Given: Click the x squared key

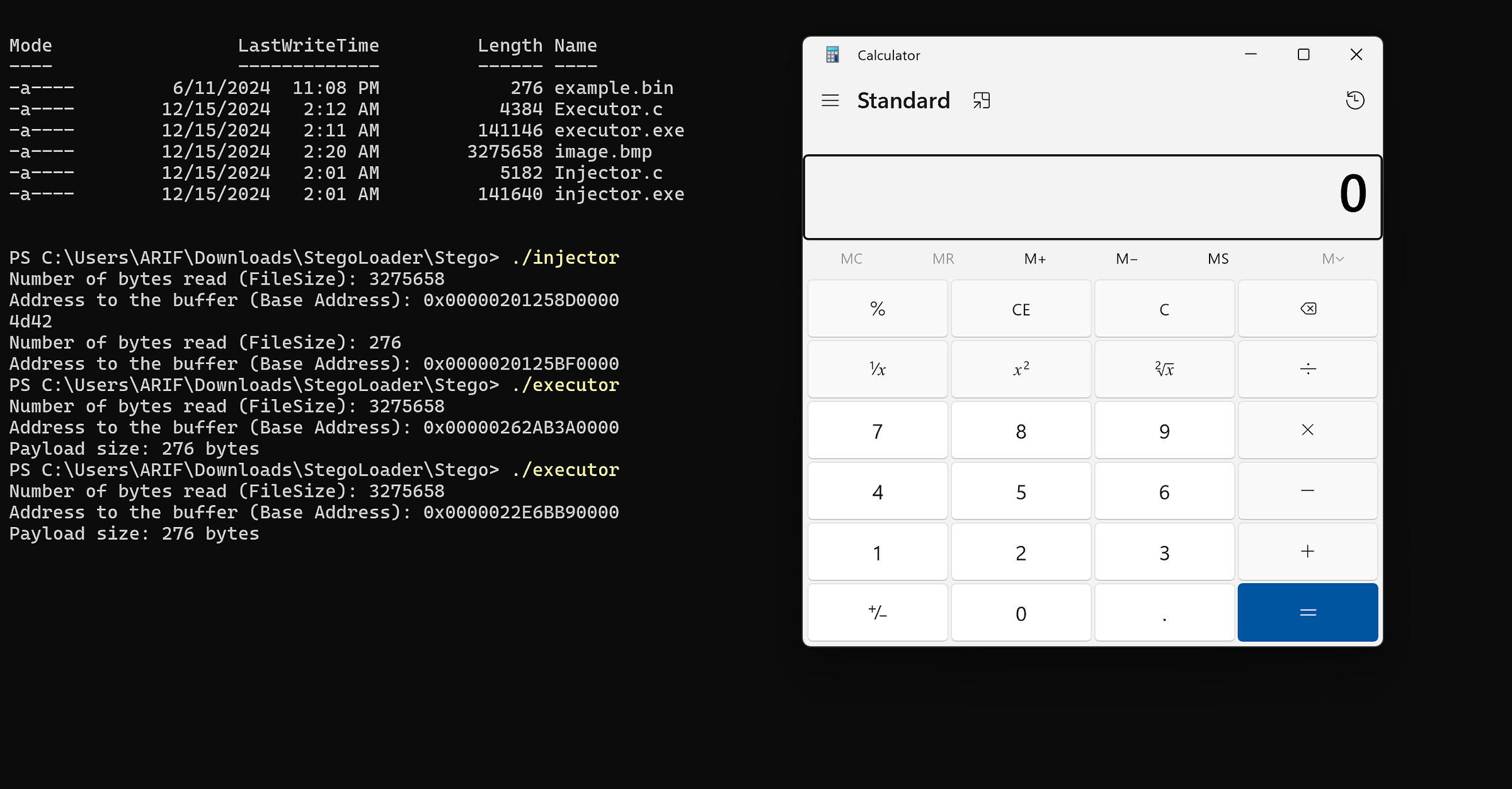Looking at the screenshot, I should (1021, 369).
